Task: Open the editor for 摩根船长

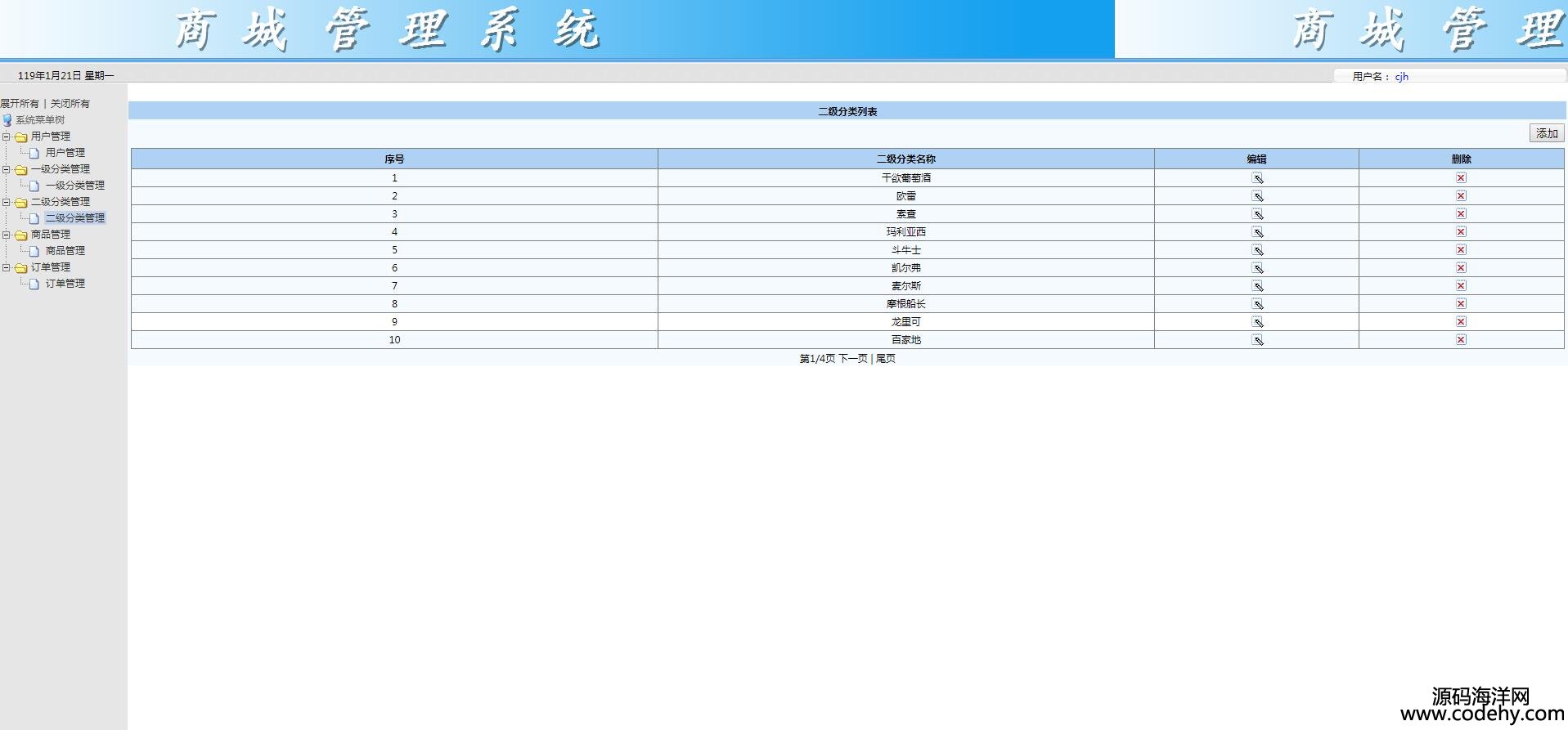Action: click(1257, 304)
